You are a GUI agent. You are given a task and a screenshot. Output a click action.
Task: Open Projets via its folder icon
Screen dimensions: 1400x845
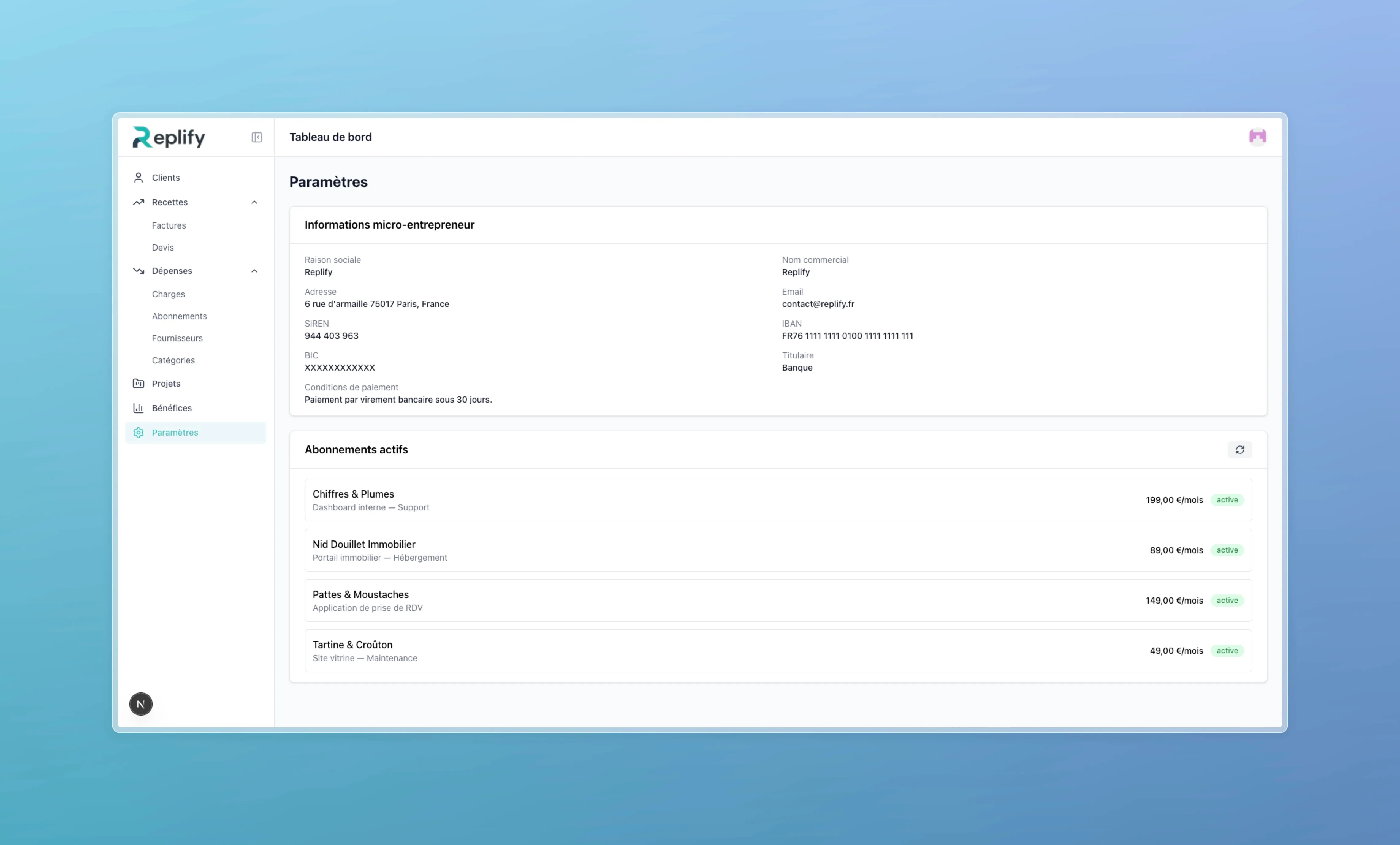coord(138,383)
